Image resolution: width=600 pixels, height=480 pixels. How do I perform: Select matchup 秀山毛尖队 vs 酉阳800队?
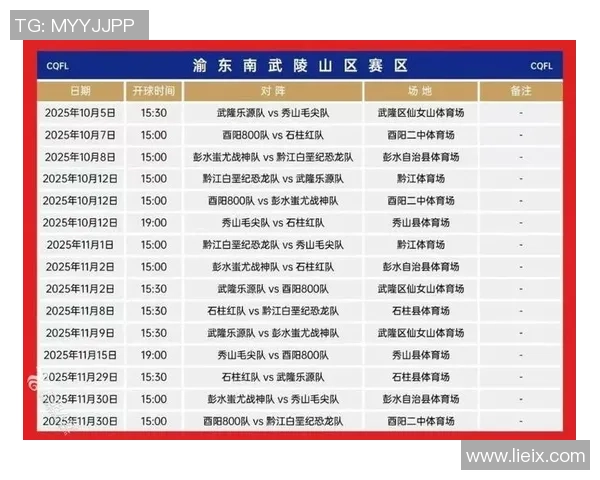tap(273, 355)
